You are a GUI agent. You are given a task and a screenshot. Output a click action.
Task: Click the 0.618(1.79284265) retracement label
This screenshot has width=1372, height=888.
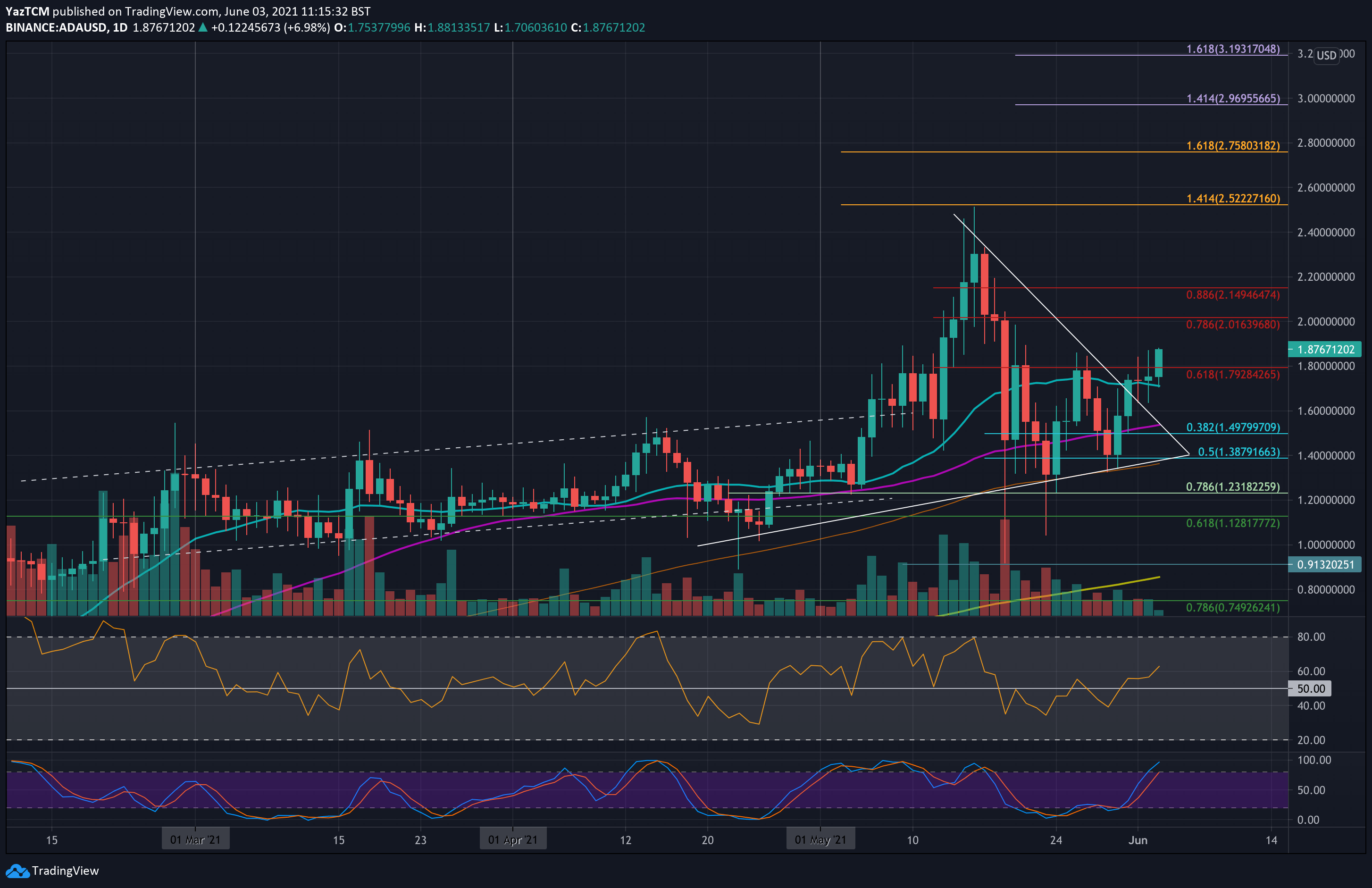click(x=1233, y=375)
